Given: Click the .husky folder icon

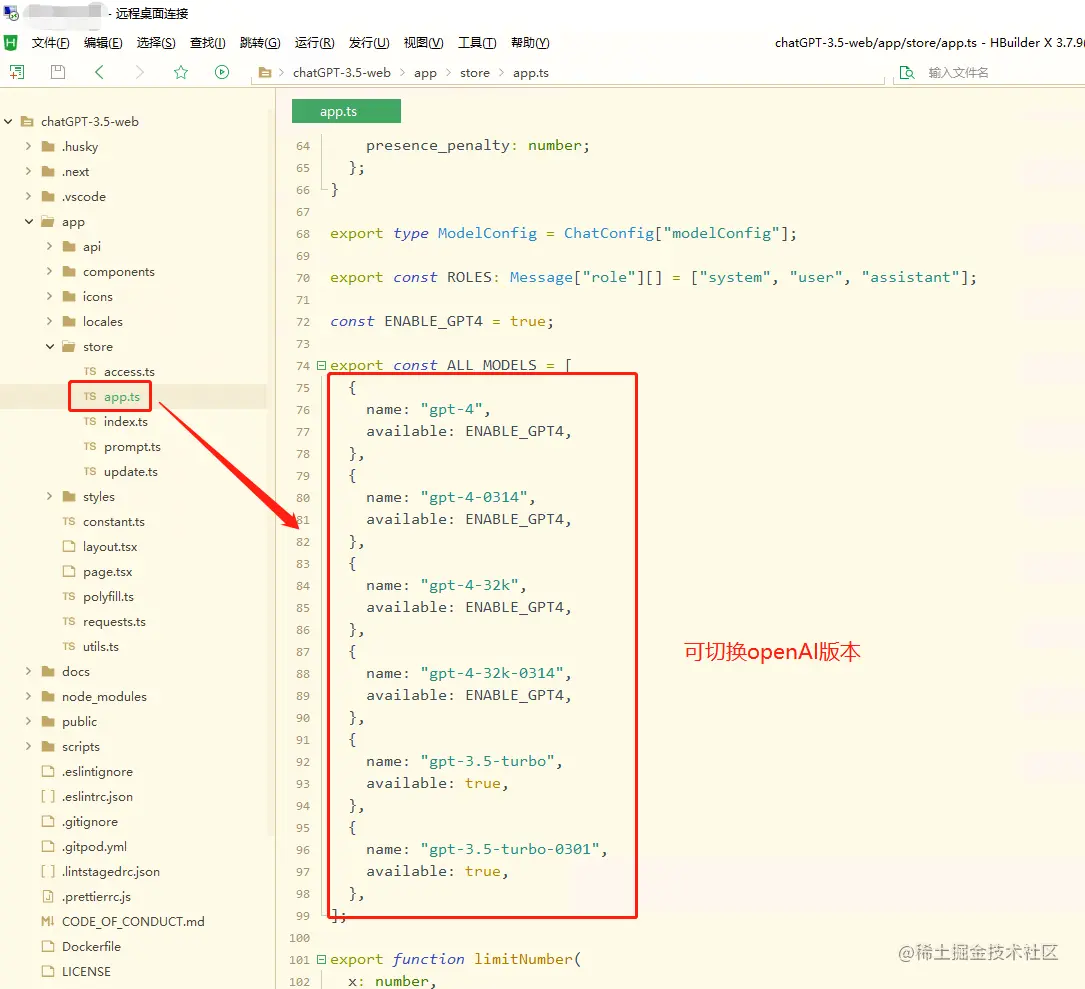Looking at the screenshot, I should point(48,146).
